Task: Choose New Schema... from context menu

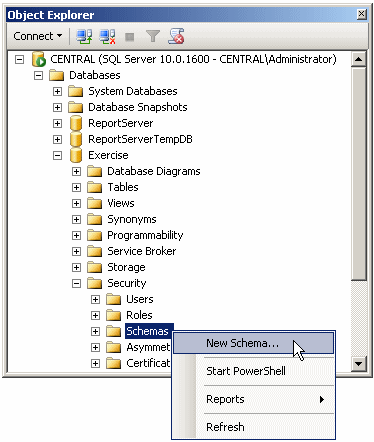Action: tap(253, 343)
